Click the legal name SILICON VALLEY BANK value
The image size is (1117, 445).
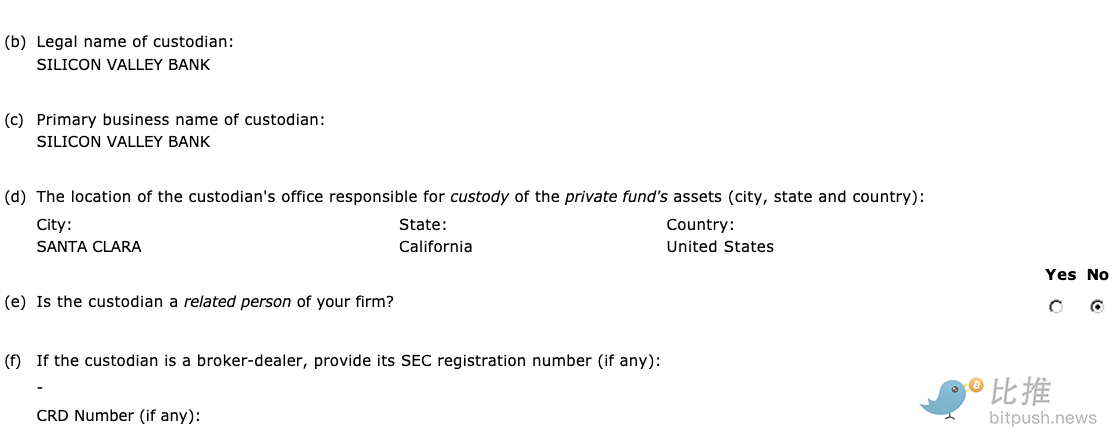pyautogui.click(x=123, y=65)
